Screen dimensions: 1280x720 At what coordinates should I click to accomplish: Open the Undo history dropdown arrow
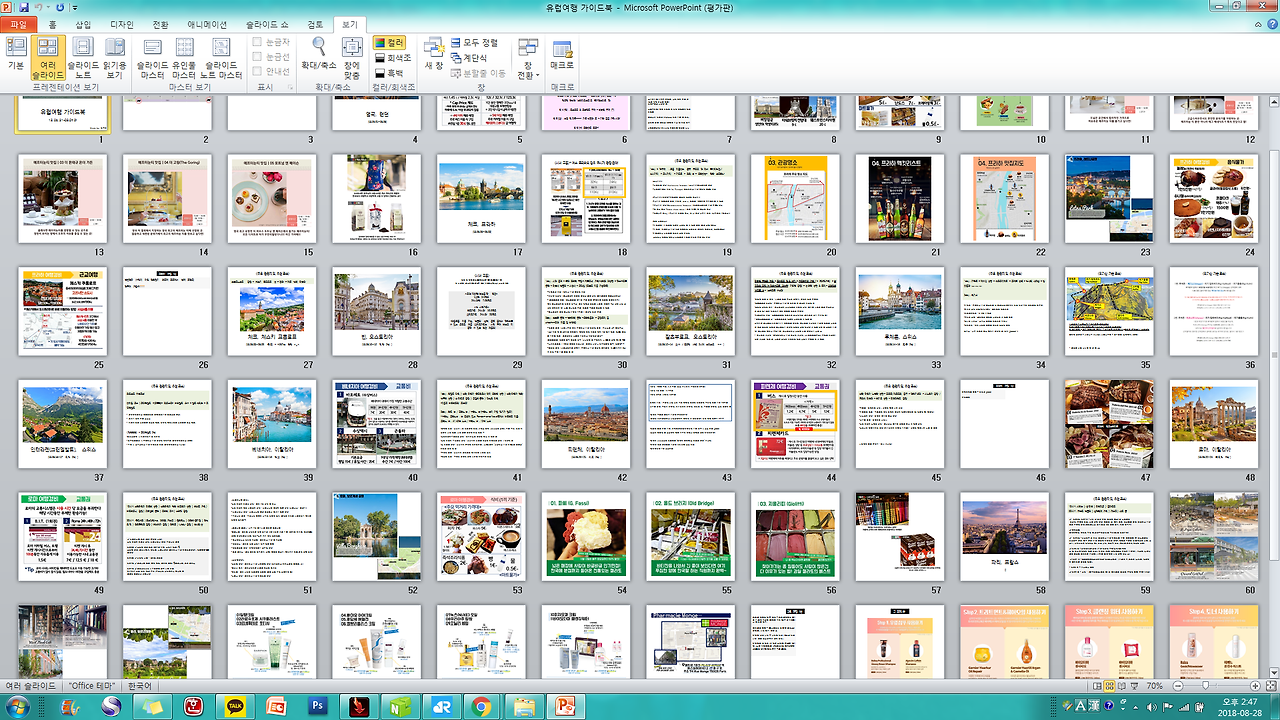click(50, 7)
